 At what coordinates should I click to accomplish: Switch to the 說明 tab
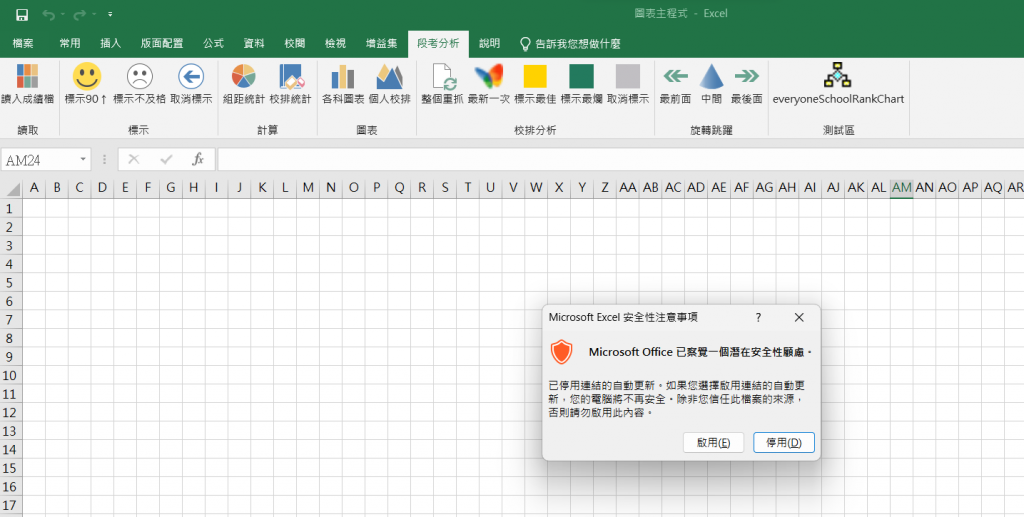[489, 44]
